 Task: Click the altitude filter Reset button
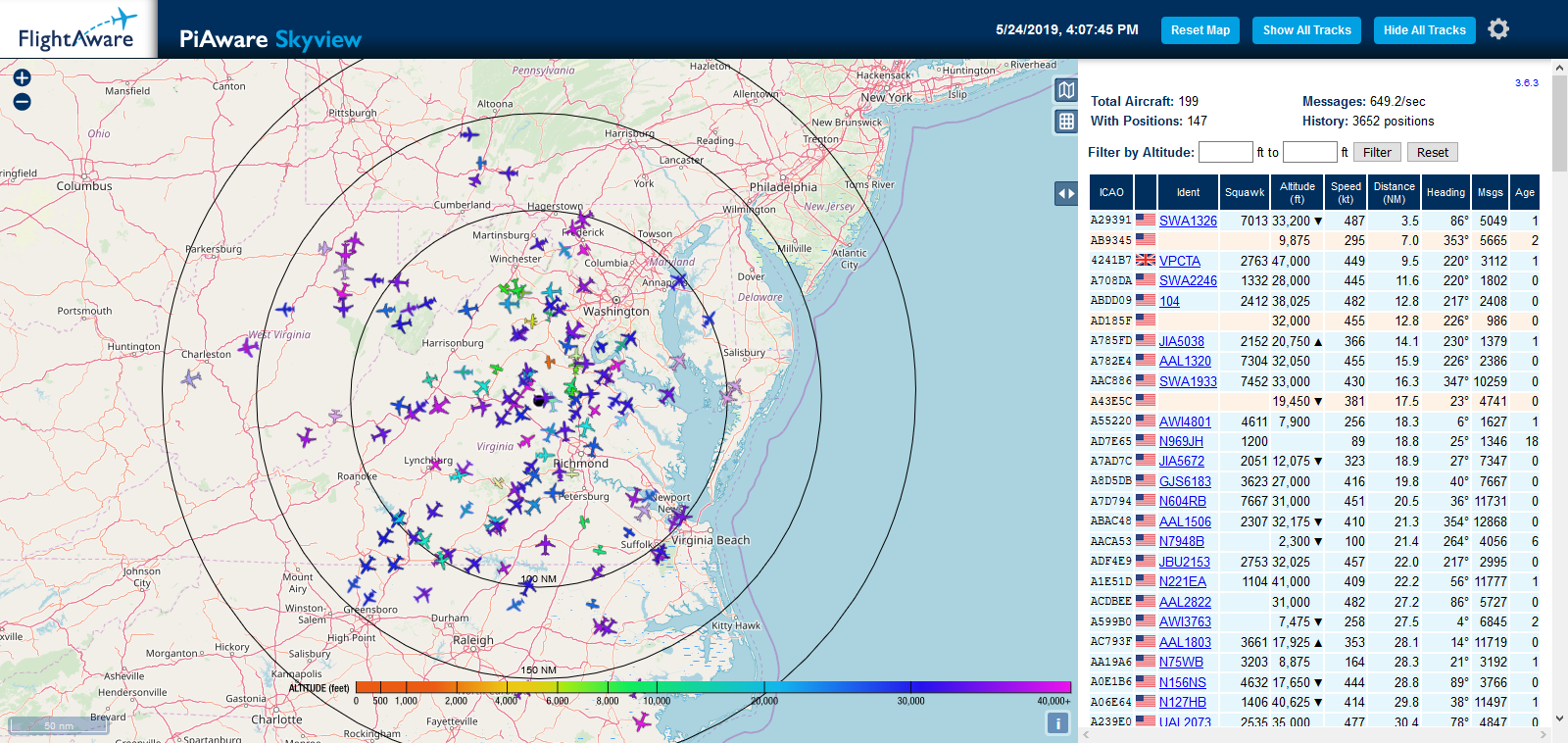point(1432,152)
